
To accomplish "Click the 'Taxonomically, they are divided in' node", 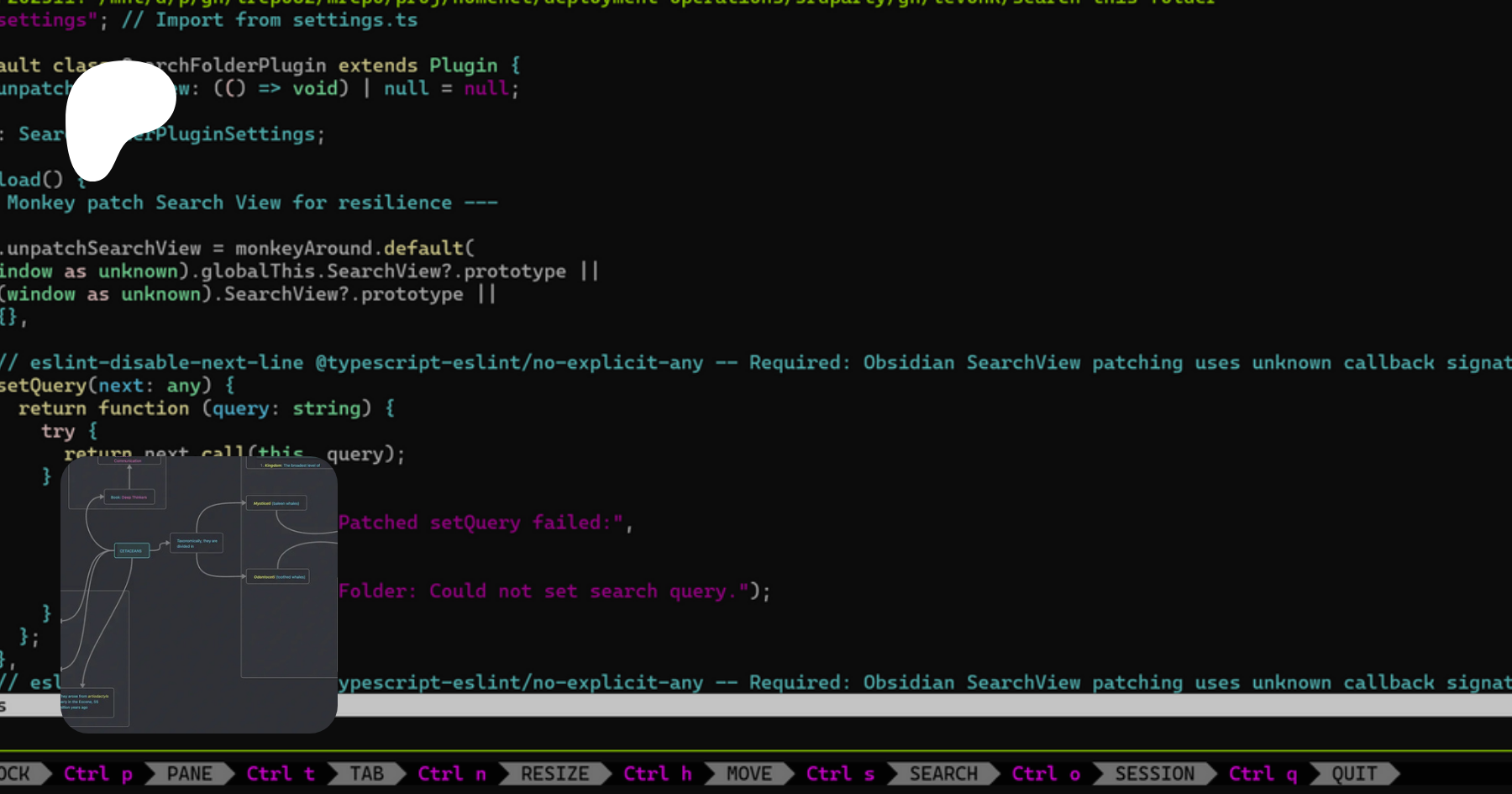I will click(197, 544).
